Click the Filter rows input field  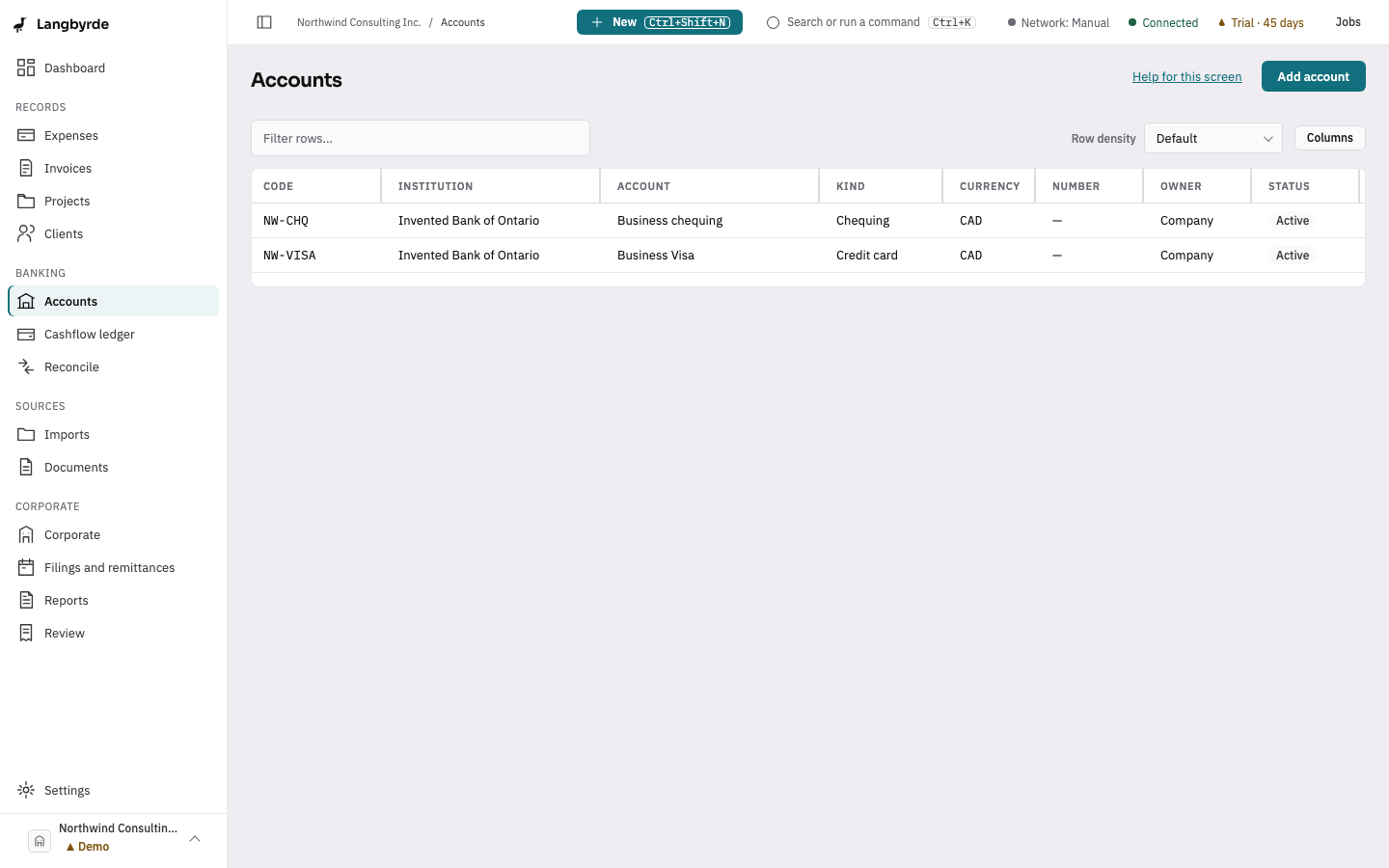pos(421,138)
